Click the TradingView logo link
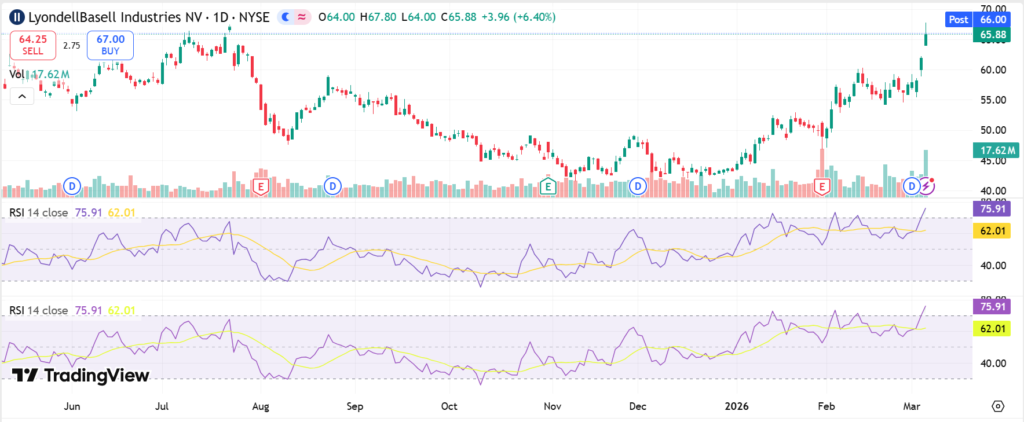Screen dimensions: 1024x422 (81, 375)
